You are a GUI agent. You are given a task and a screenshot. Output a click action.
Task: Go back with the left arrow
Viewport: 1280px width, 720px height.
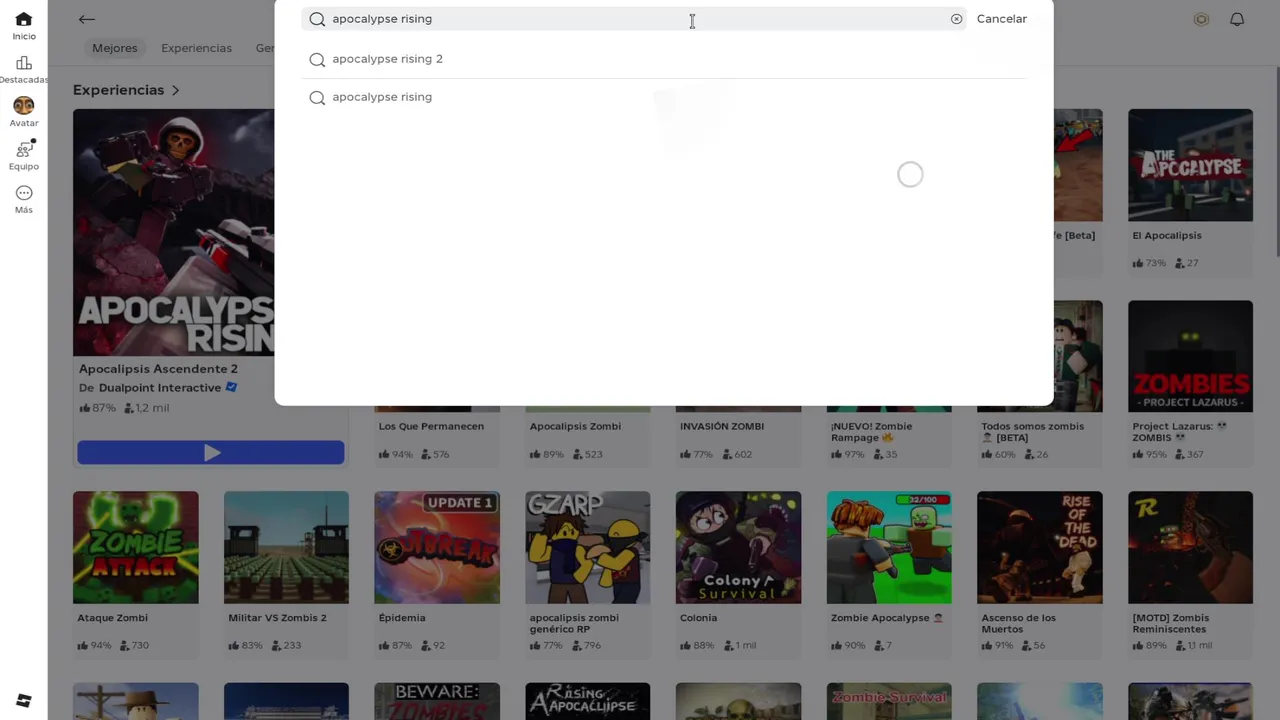(87, 19)
